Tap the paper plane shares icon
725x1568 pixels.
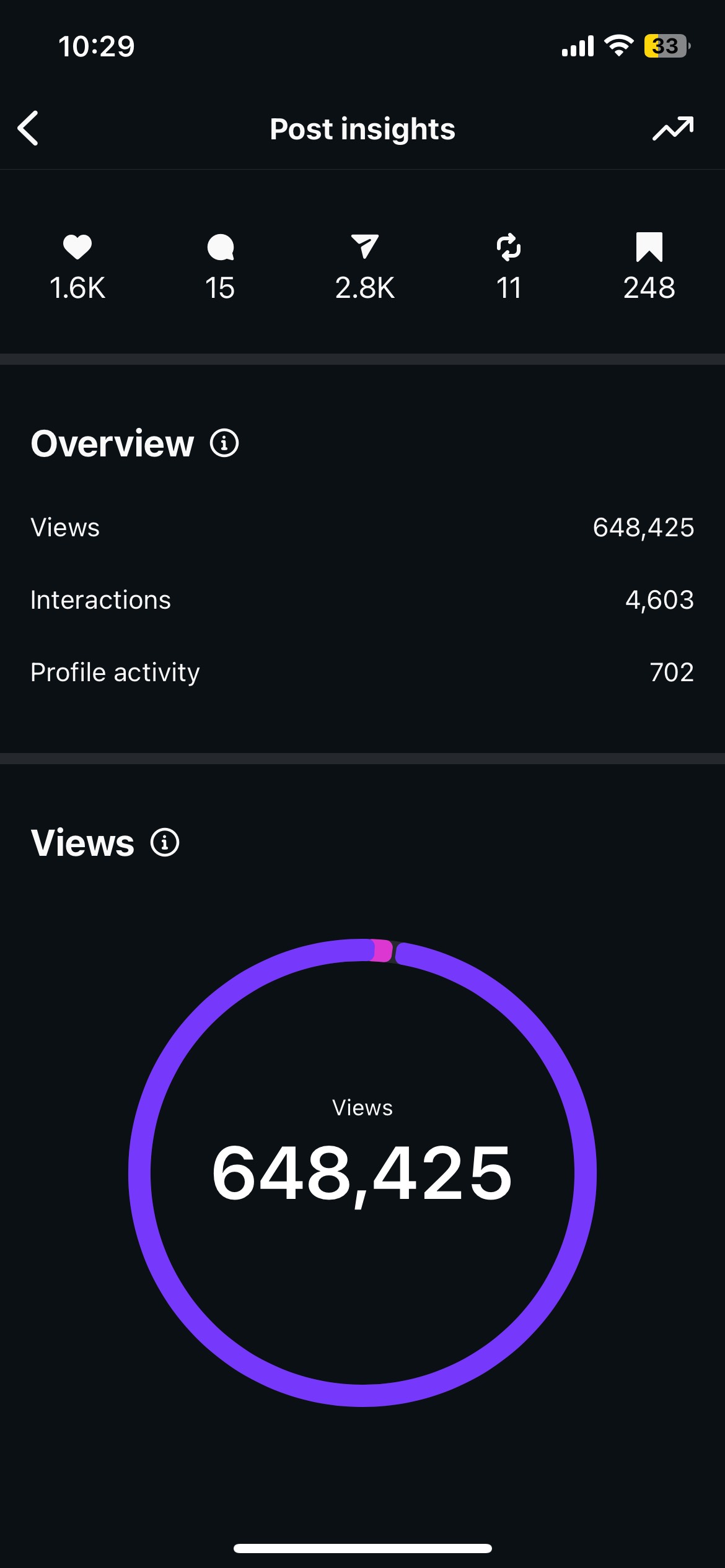[x=364, y=246]
